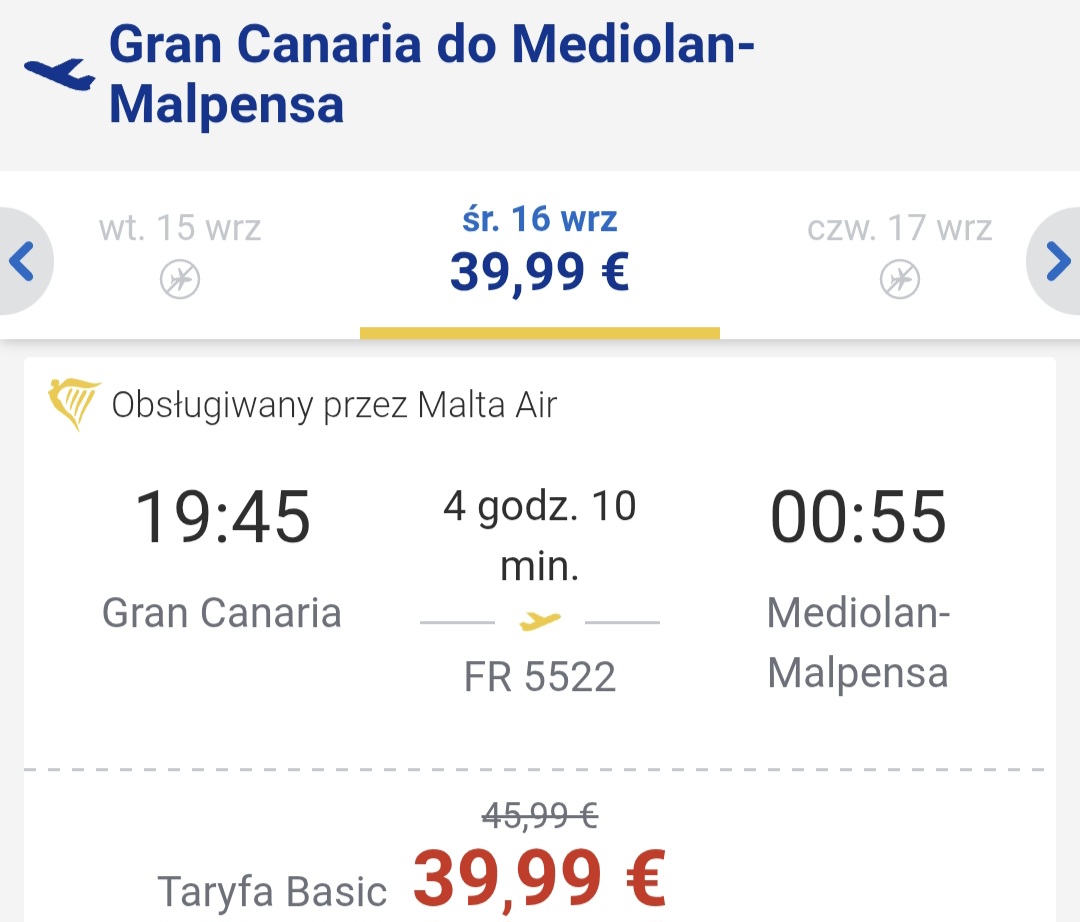This screenshot has height=922, width=1080.
Task: Select the śr. 16 wrz date tab
Action: 540,255
